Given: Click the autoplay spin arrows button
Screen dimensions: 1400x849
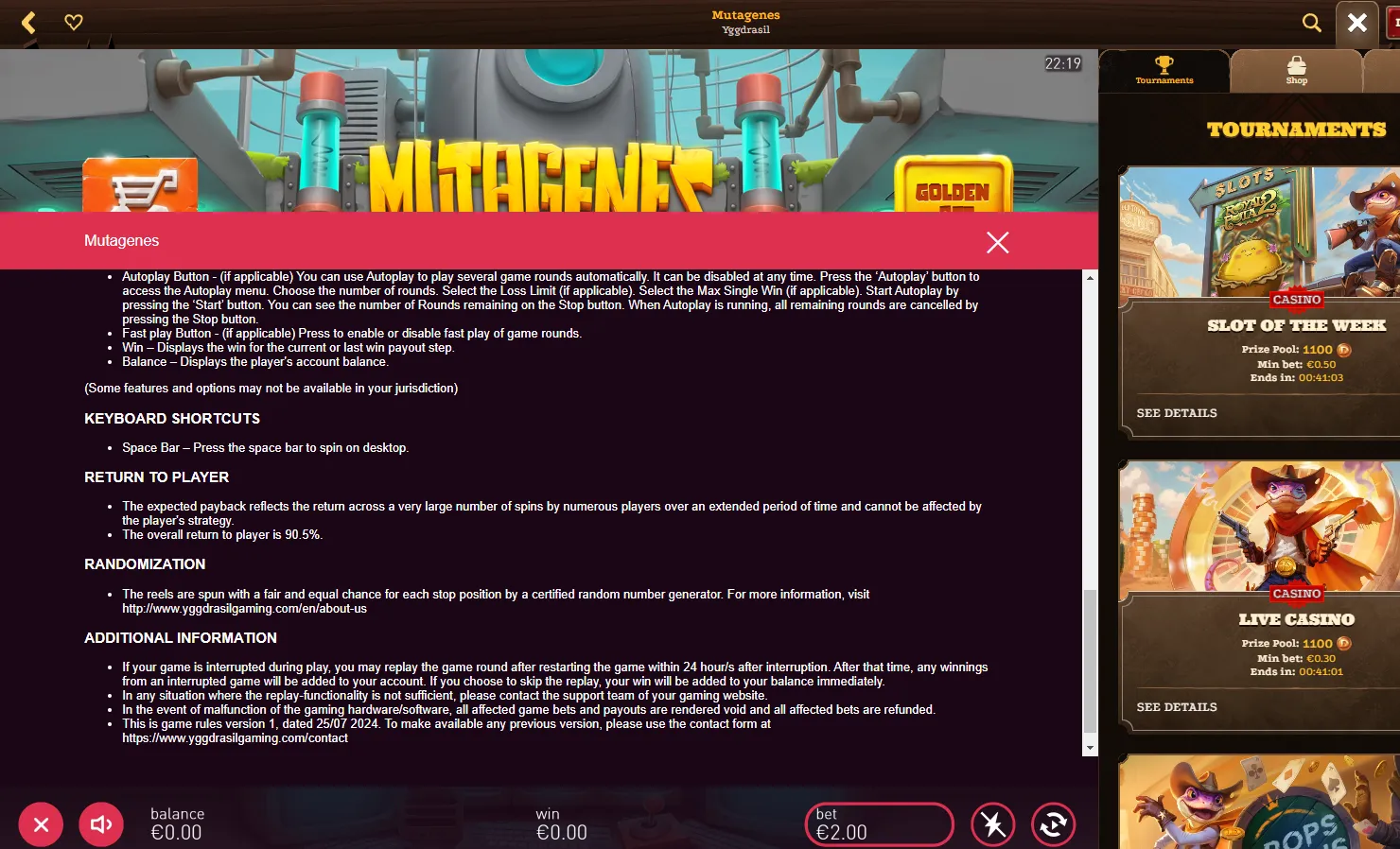Looking at the screenshot, I should [1053, 824].
